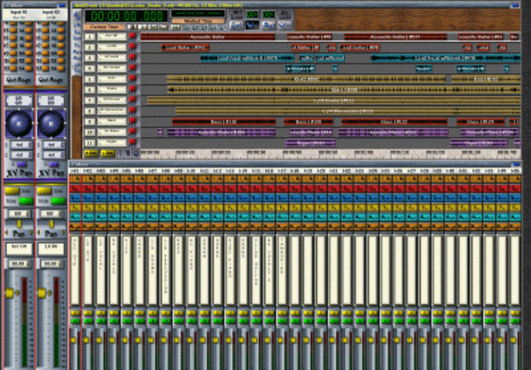Click the right Pan arrow on Input 02 strip
The image size is (531, 370).
click(64, 233)
